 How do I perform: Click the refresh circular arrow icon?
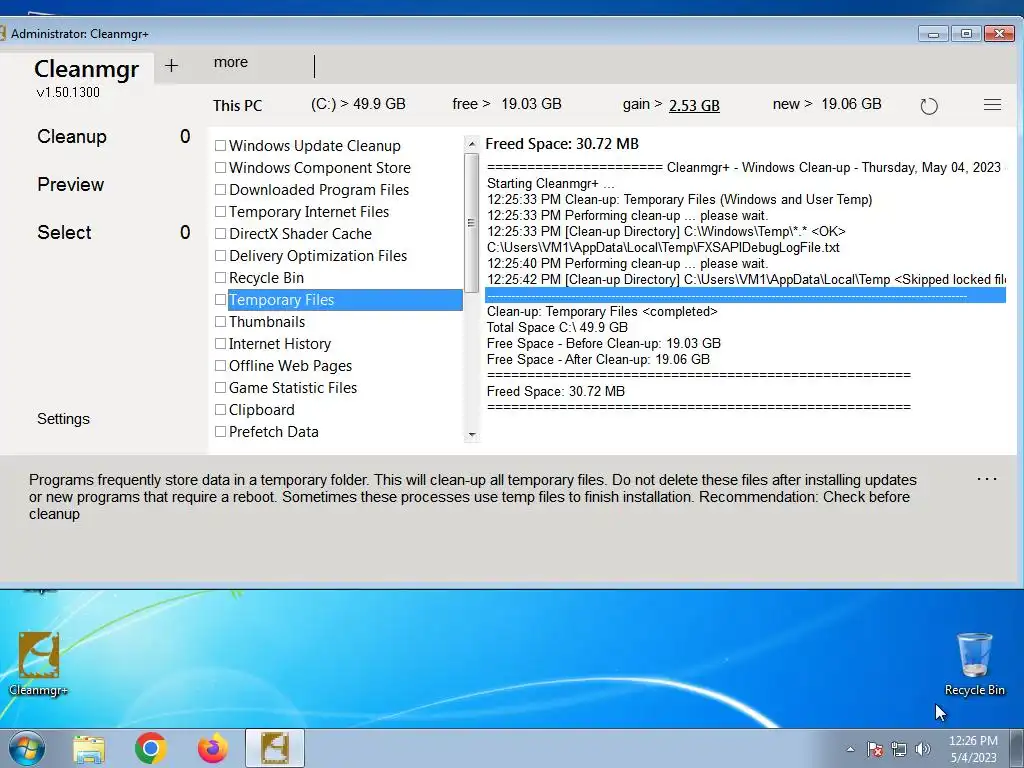pos(929,106)
